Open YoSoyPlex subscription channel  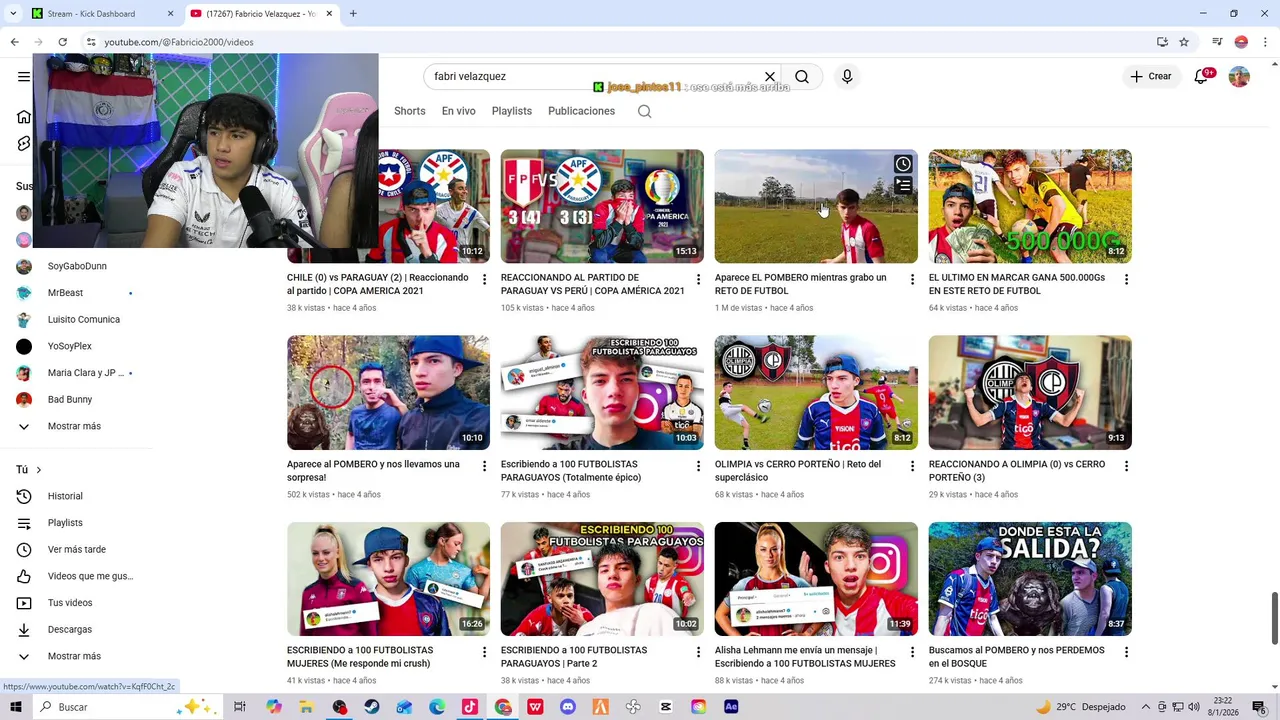(70, 346)
